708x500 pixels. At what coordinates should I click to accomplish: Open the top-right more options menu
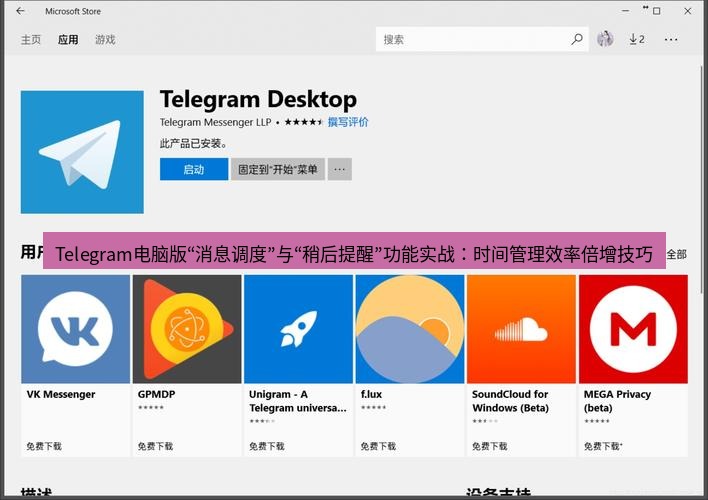pos(671,40)
